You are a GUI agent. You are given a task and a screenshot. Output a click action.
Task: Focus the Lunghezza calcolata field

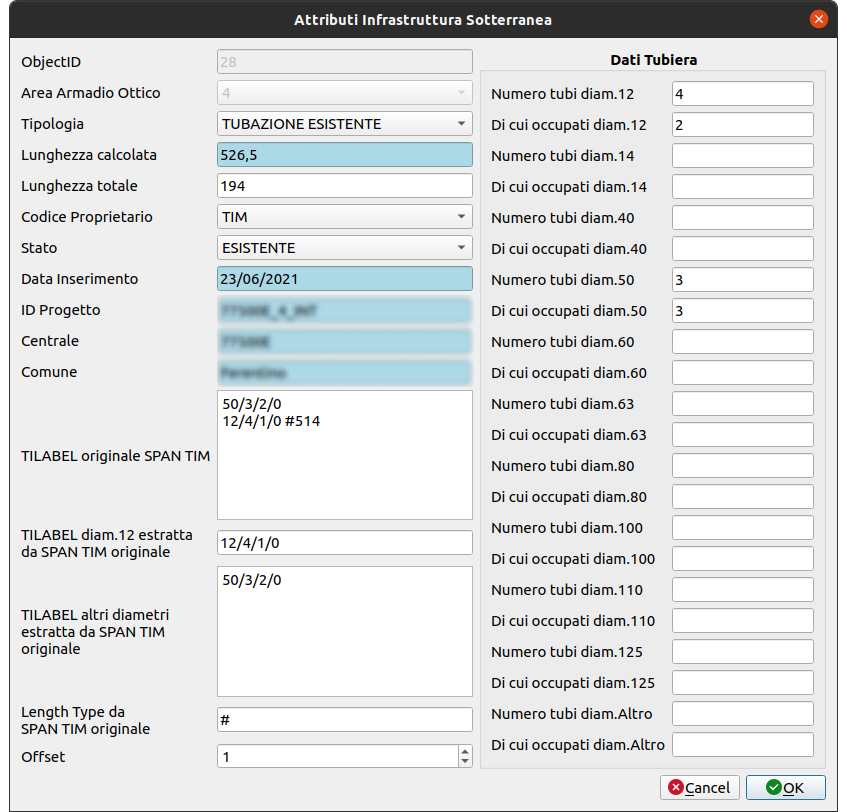[344, 155]
